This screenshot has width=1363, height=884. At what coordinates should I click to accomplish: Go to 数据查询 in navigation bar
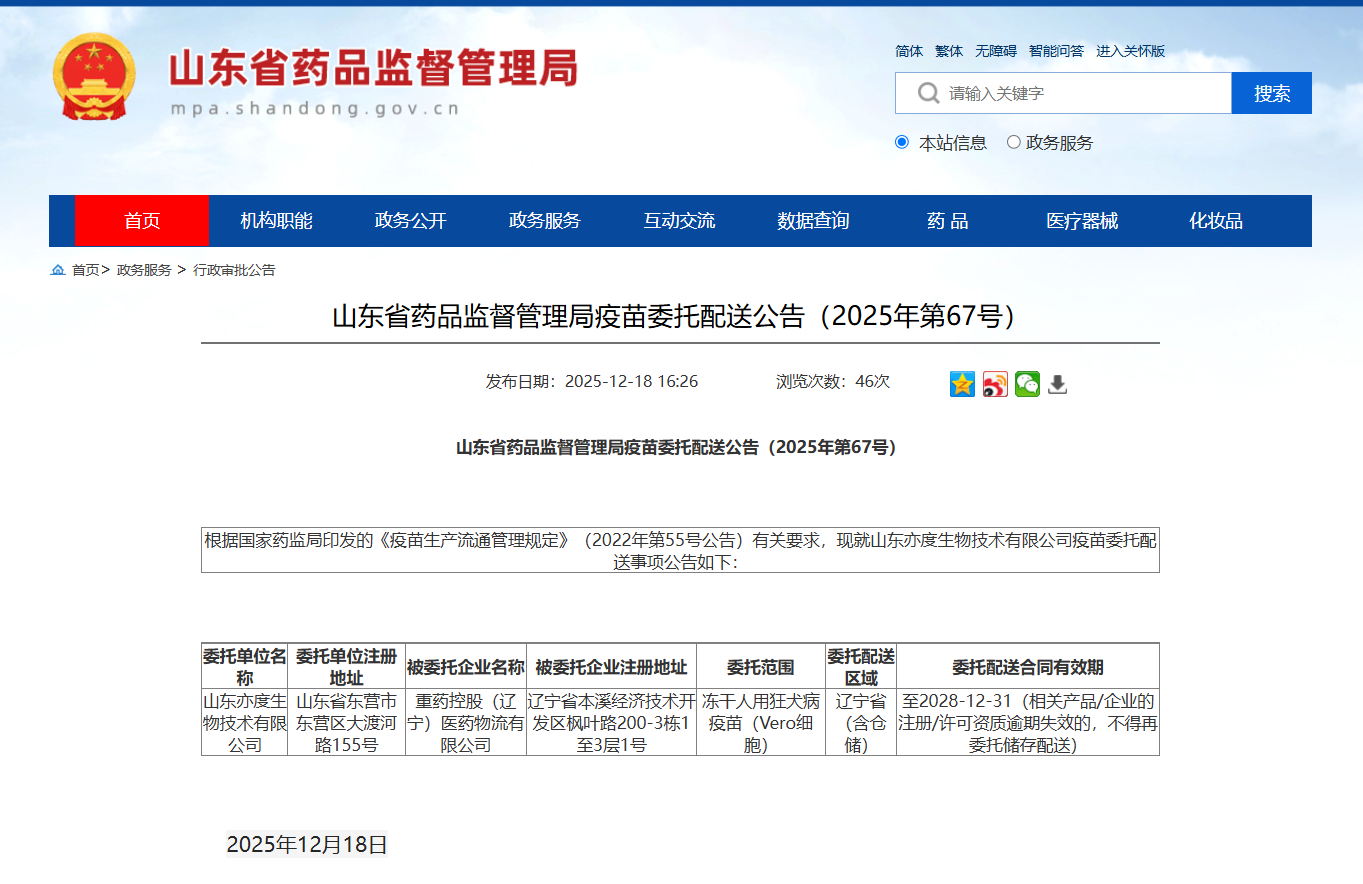[x=813, y=221]
